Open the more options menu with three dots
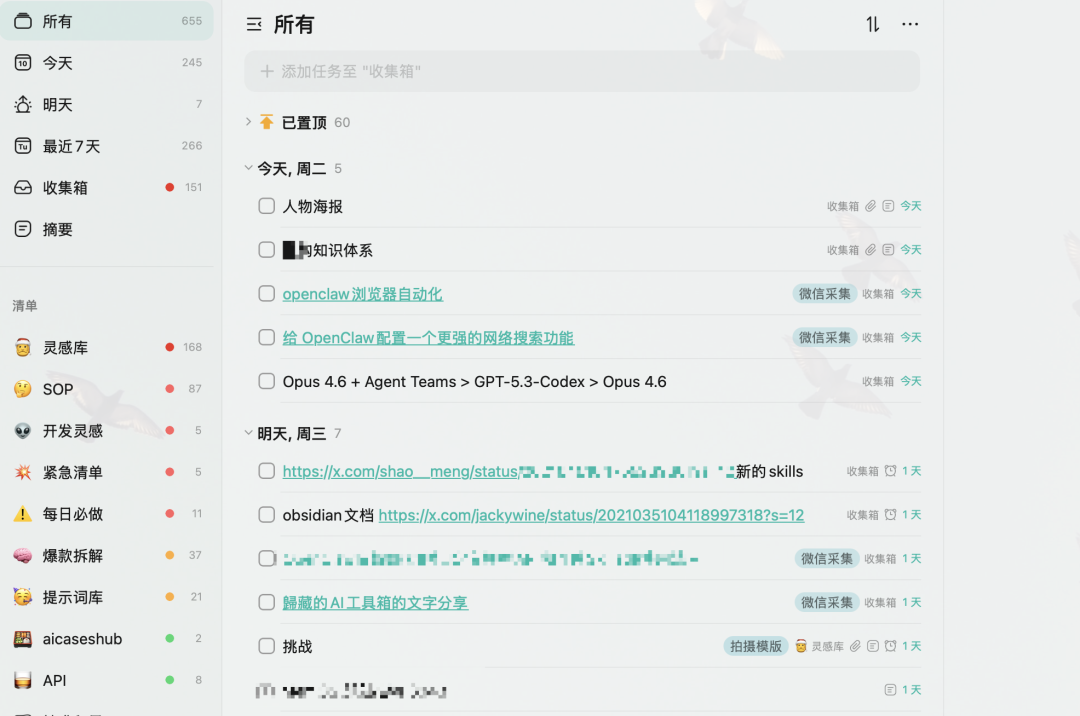The height and width of the screenshot is (716, 1080). point(910,24)
